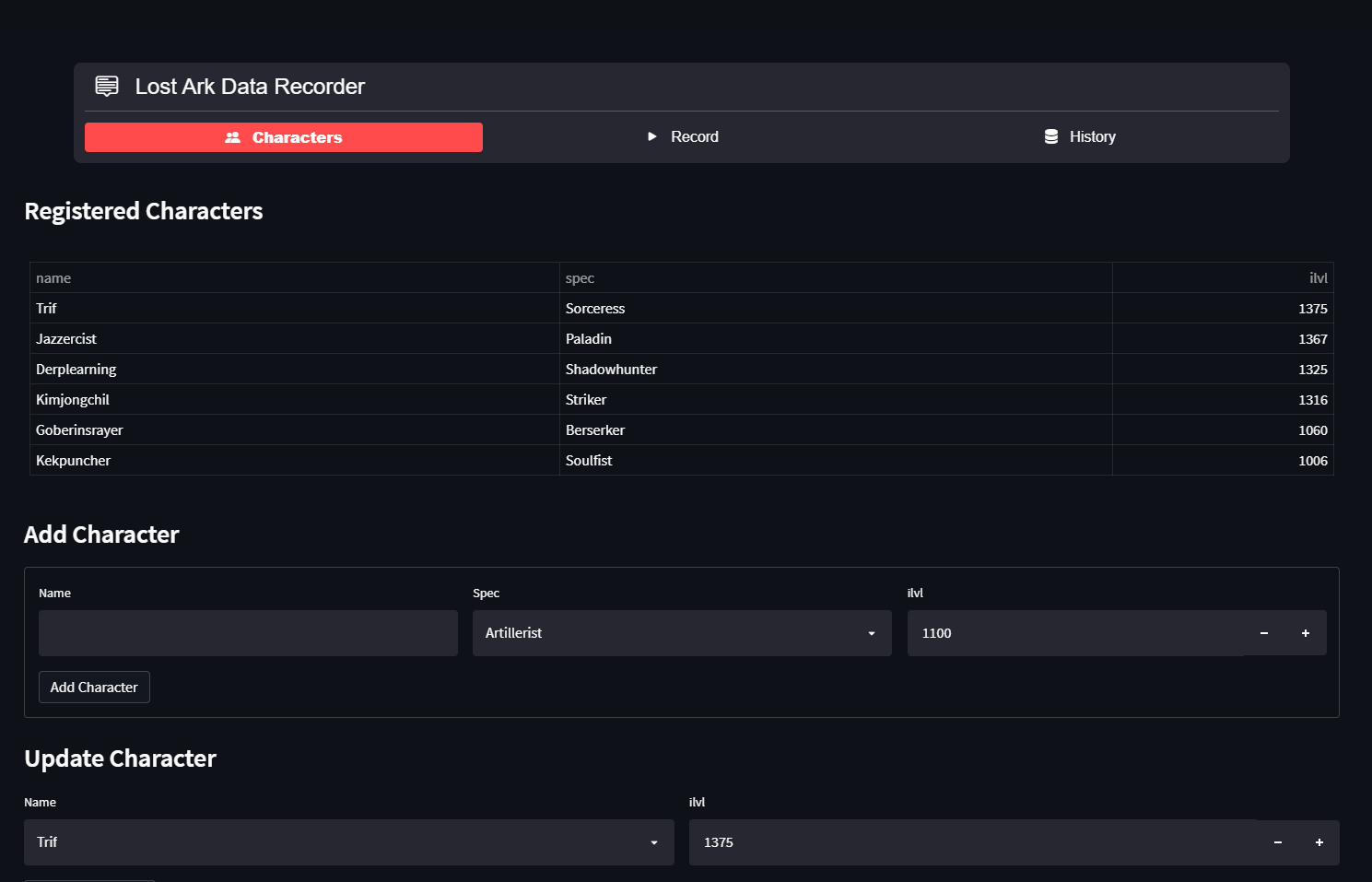The width and height of the screenshot is (1372, 882).
Task: Open the Spec dropdown showing Artillerist
Action: (x=682, y=633)
